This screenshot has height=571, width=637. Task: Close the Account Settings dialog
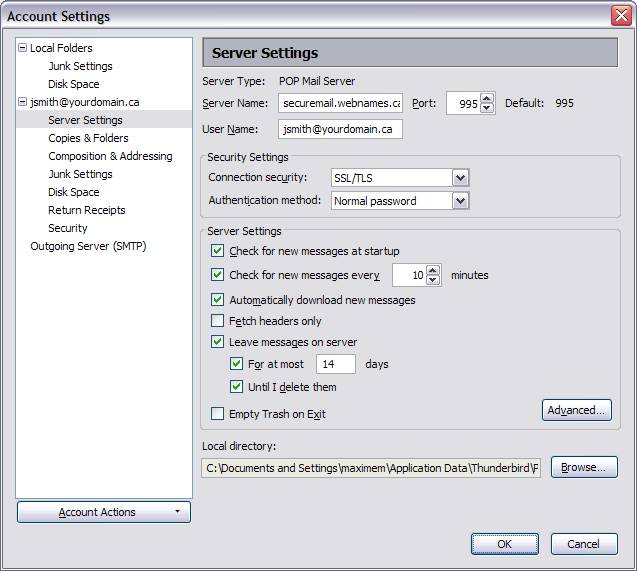click(622, 16)
